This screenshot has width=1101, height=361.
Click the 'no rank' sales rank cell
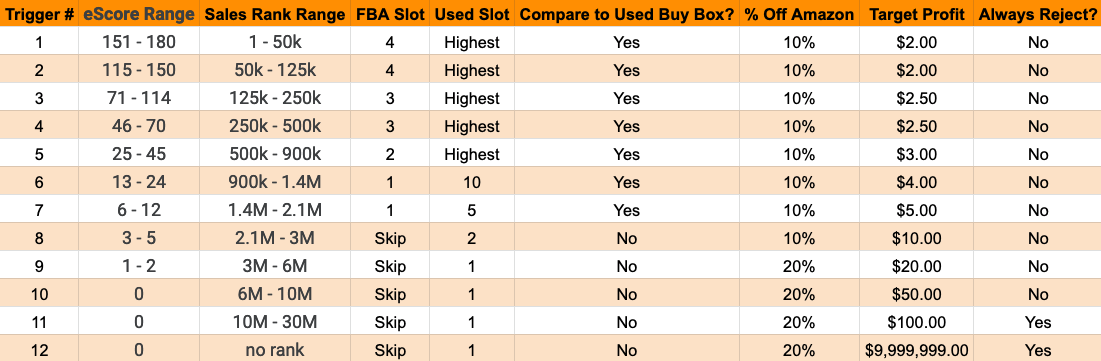coord(275,350)
